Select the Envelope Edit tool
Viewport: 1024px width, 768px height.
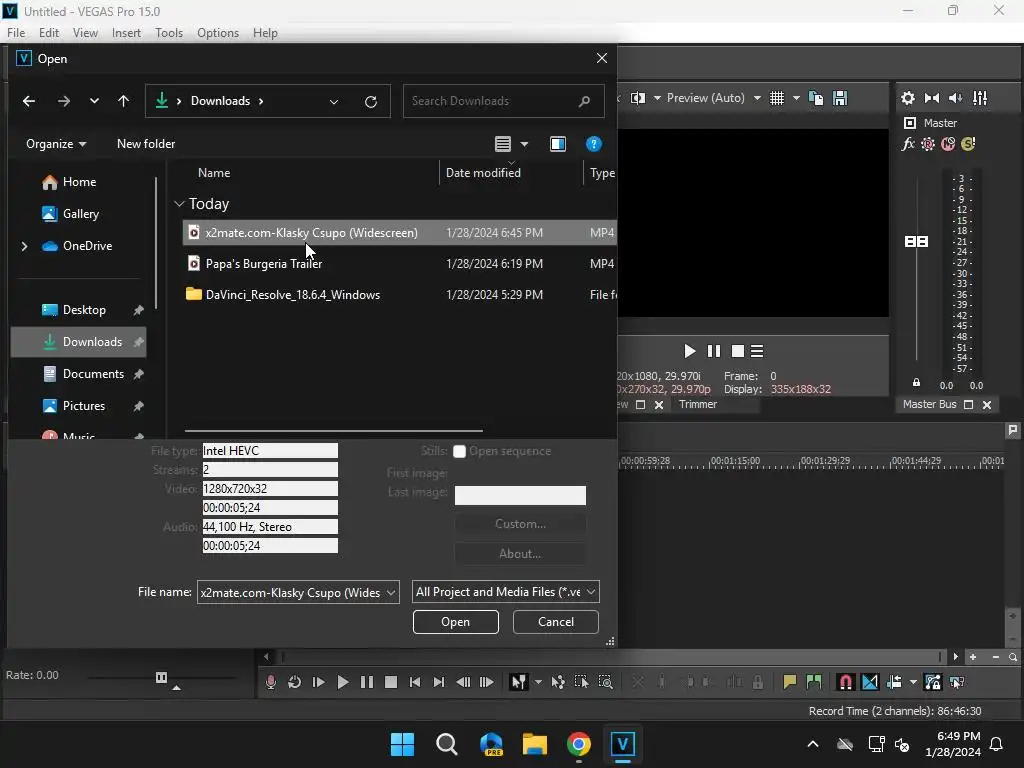click(x=558, y=682)
